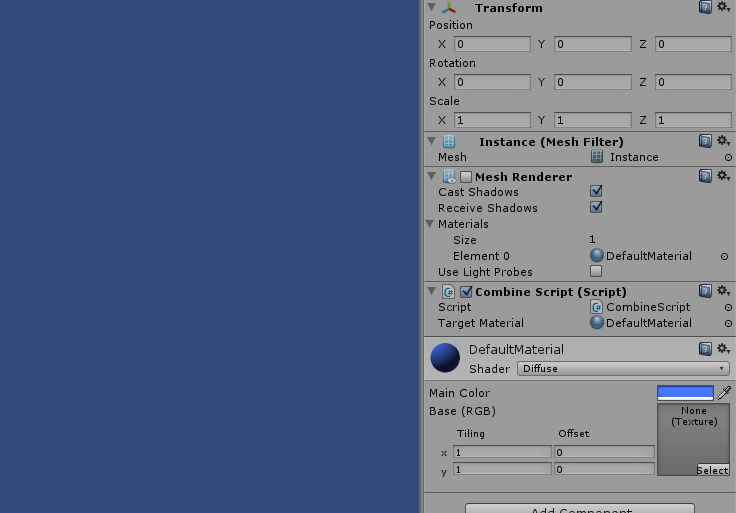The height and width of the screenshot is (513, 736).
Task: Click Select button on texture slot
Action: click(713, 470)
